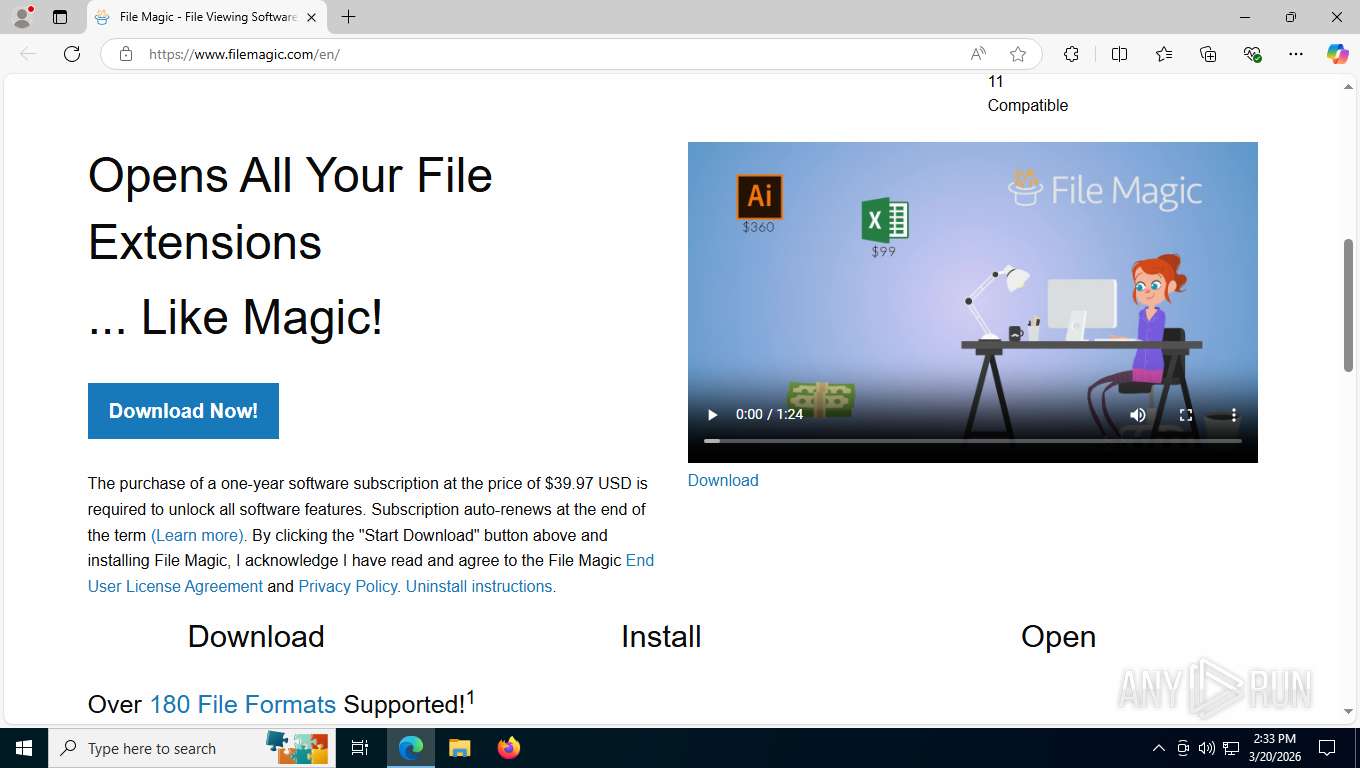Close the File Magic browser tab
The image size is (1360, 768).
click(311, 17)
